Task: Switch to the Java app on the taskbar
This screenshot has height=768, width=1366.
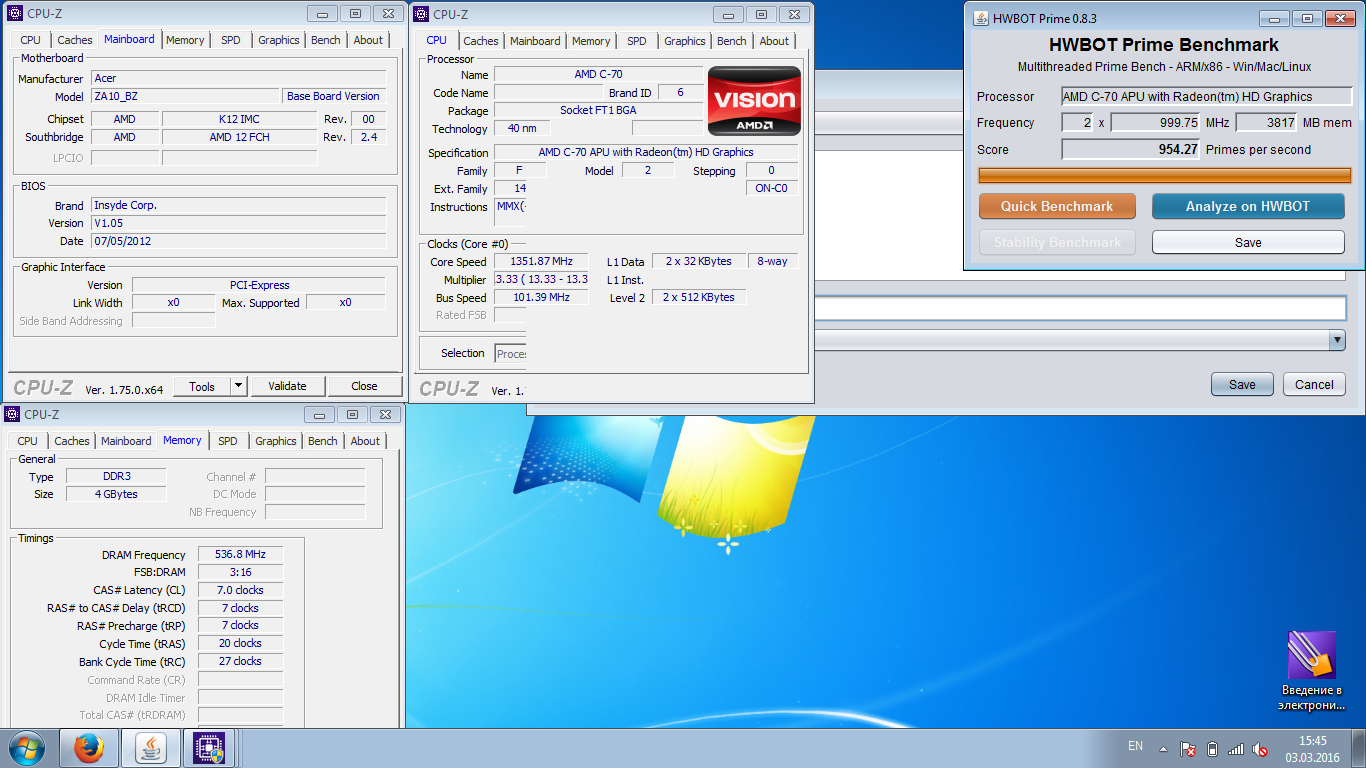Action: point(150,748)
